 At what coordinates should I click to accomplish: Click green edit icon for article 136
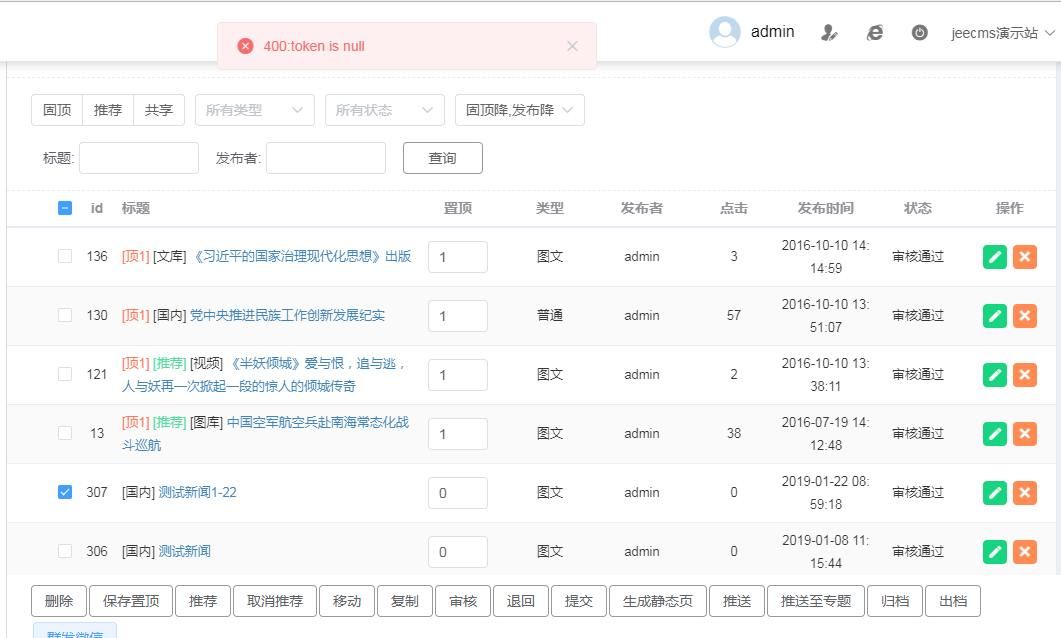pos(994,257)
